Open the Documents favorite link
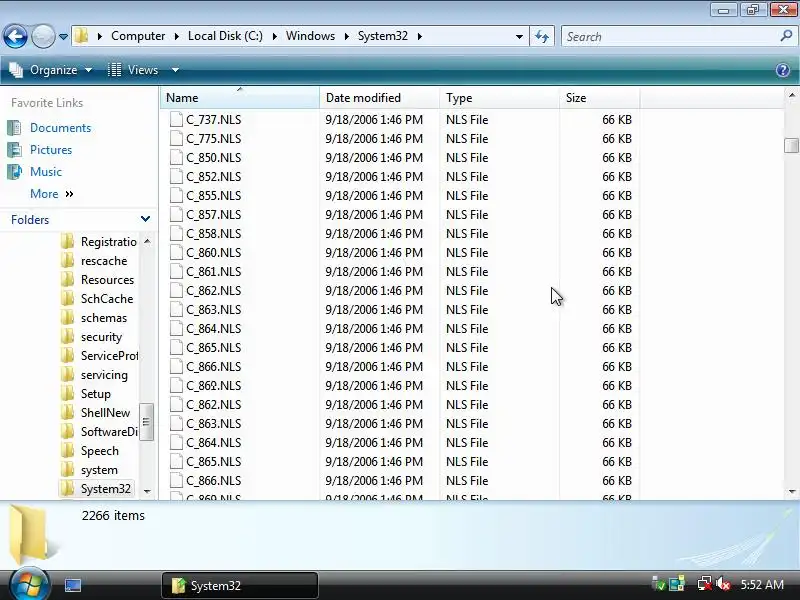This screenshot has height=600, width=800. coord(60,128)
